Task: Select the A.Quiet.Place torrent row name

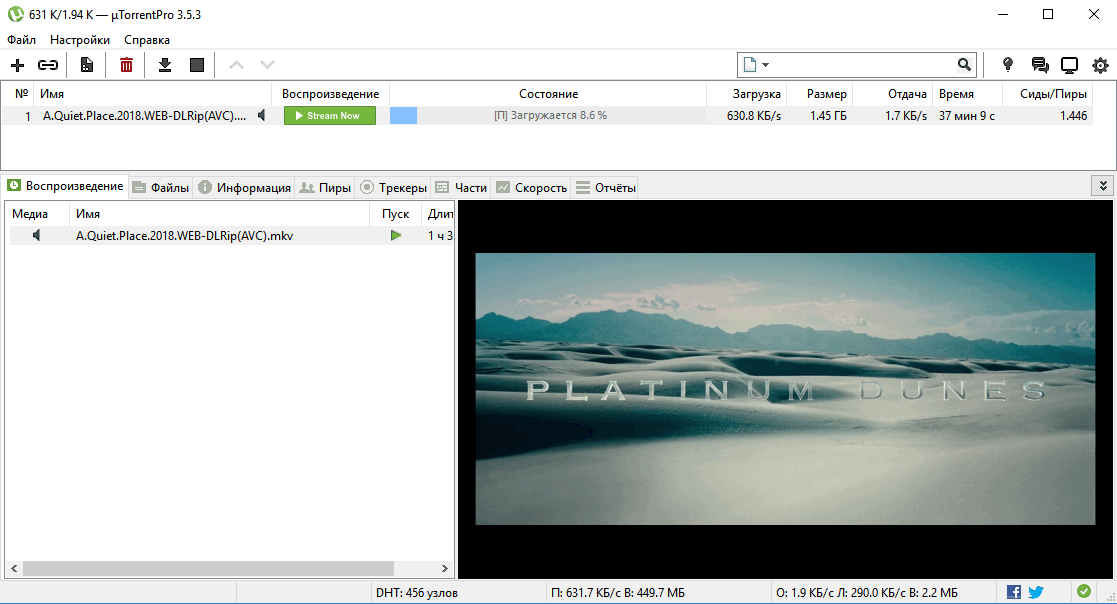Action: [145, 115]
